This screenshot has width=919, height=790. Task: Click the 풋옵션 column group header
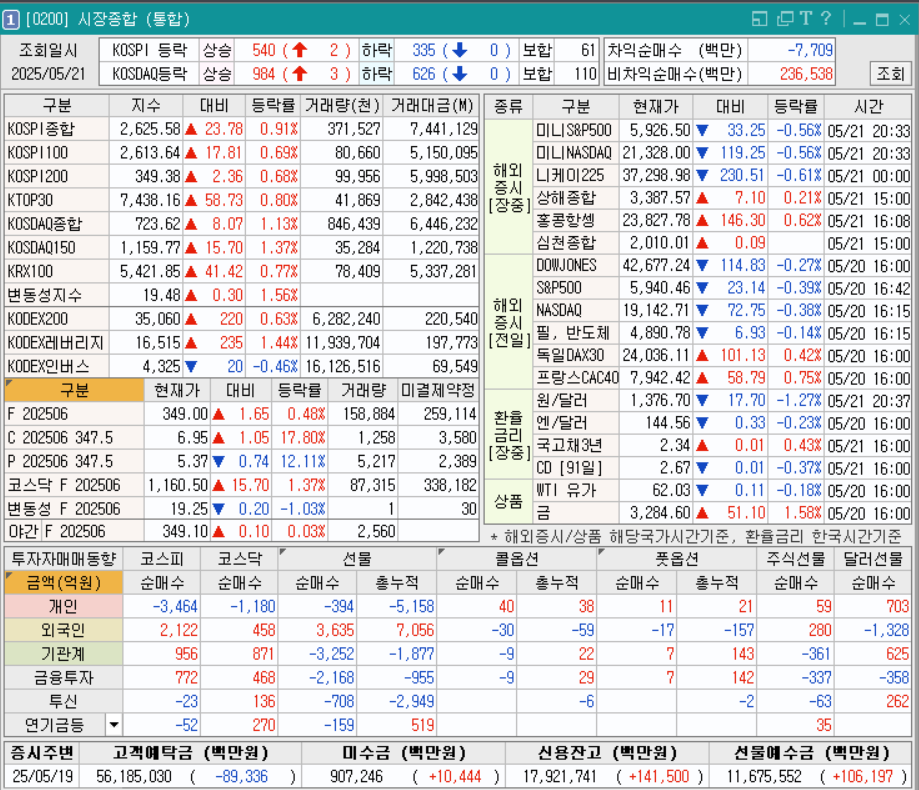tap(677, 559)
